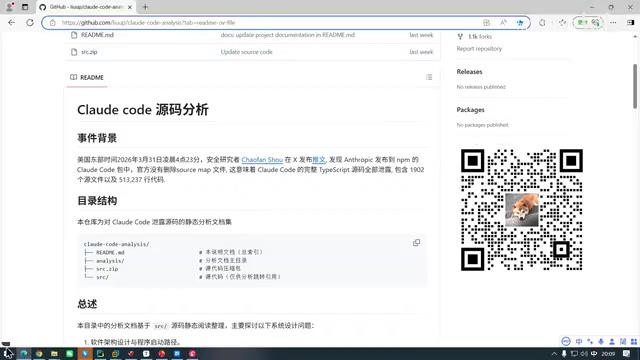Close the GitHub claude-code-analysis tab
Image resolution: width=640 pixels, height=360 pixels.
pyautogui.click(x=130, y=7)
